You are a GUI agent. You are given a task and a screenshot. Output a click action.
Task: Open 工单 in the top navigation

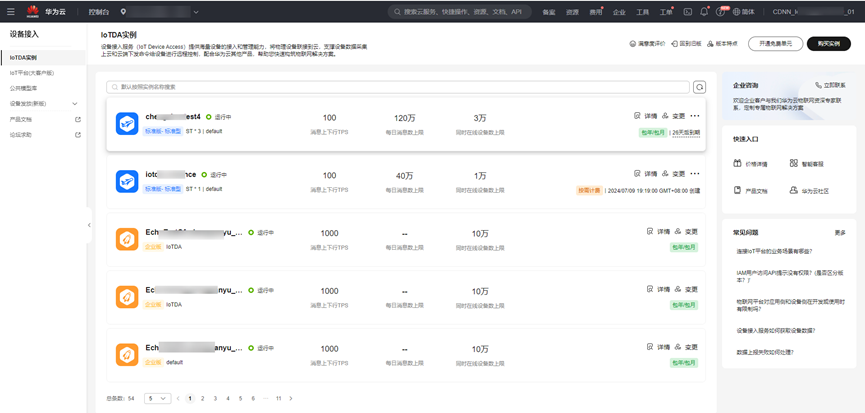click(666, 12)
